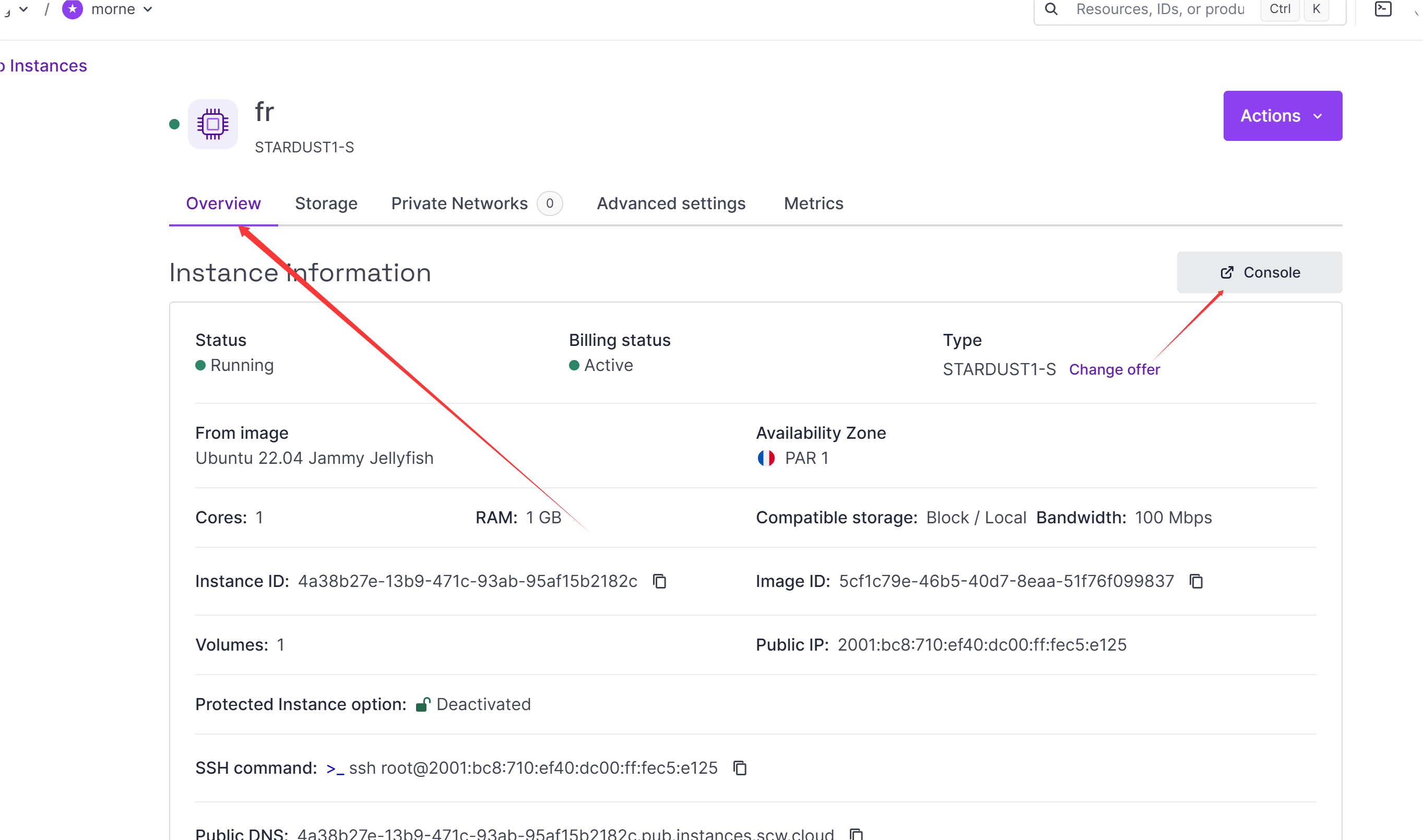The image size is (1423, 840).
Task: Open the instance Console
Action: point(1259,272)
